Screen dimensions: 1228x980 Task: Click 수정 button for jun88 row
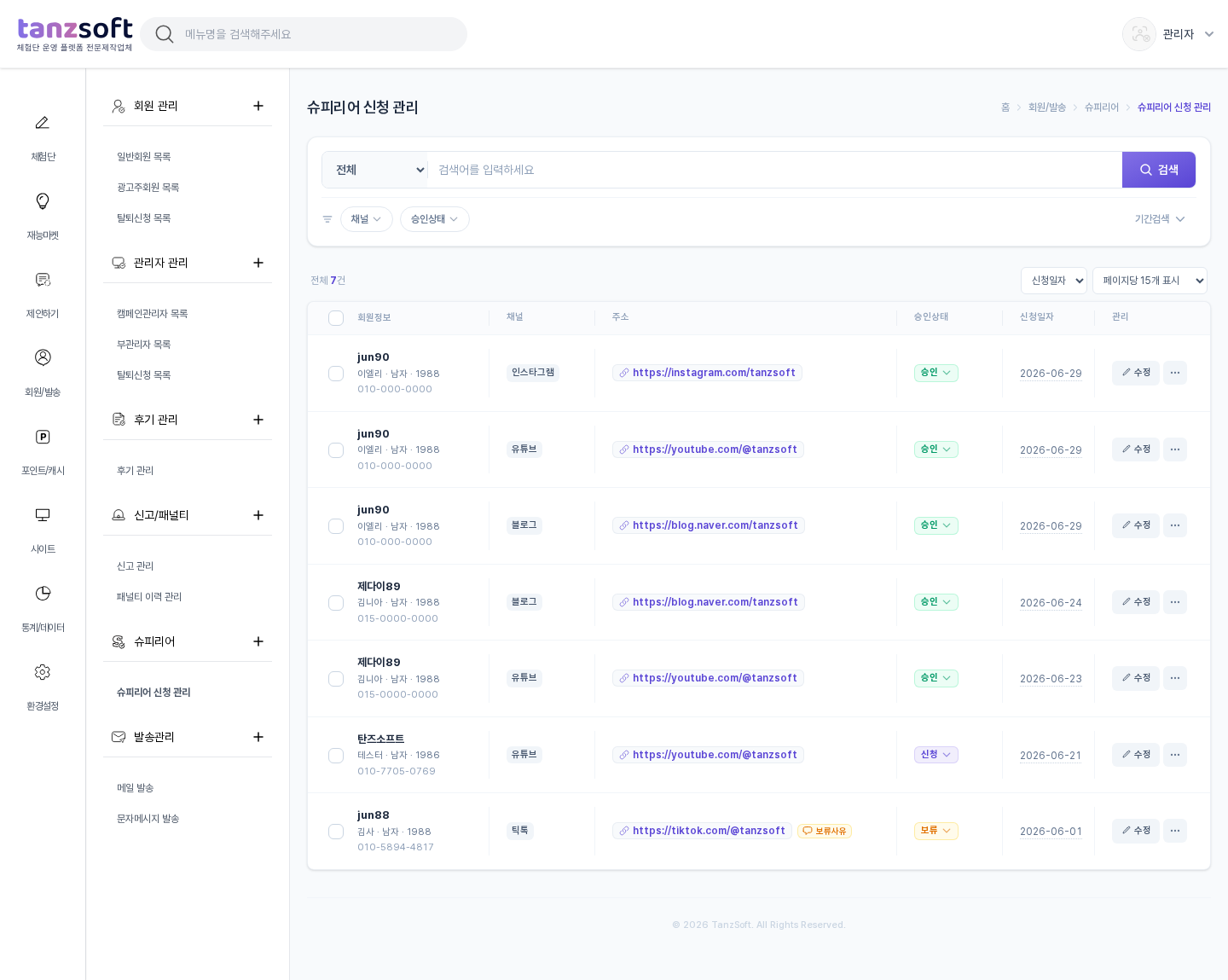point(1136,831)
